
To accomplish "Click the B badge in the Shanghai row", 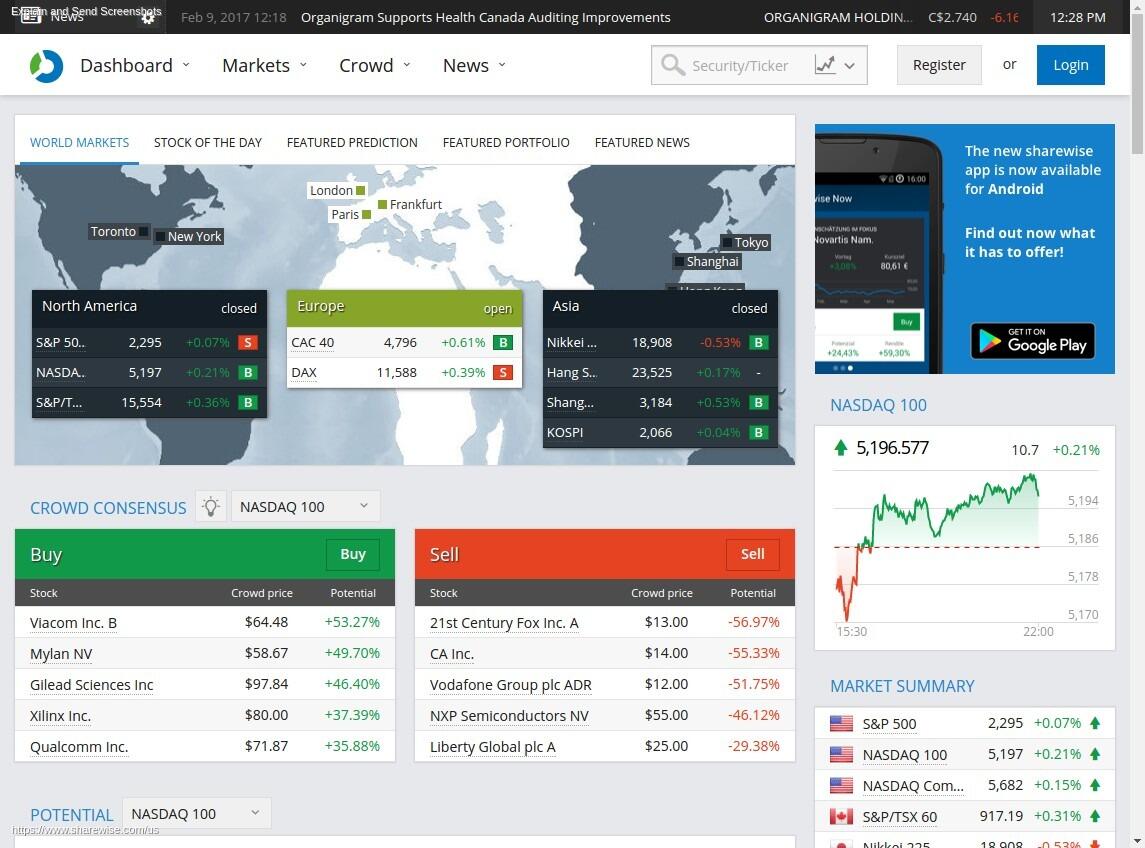I will point(758,402).
